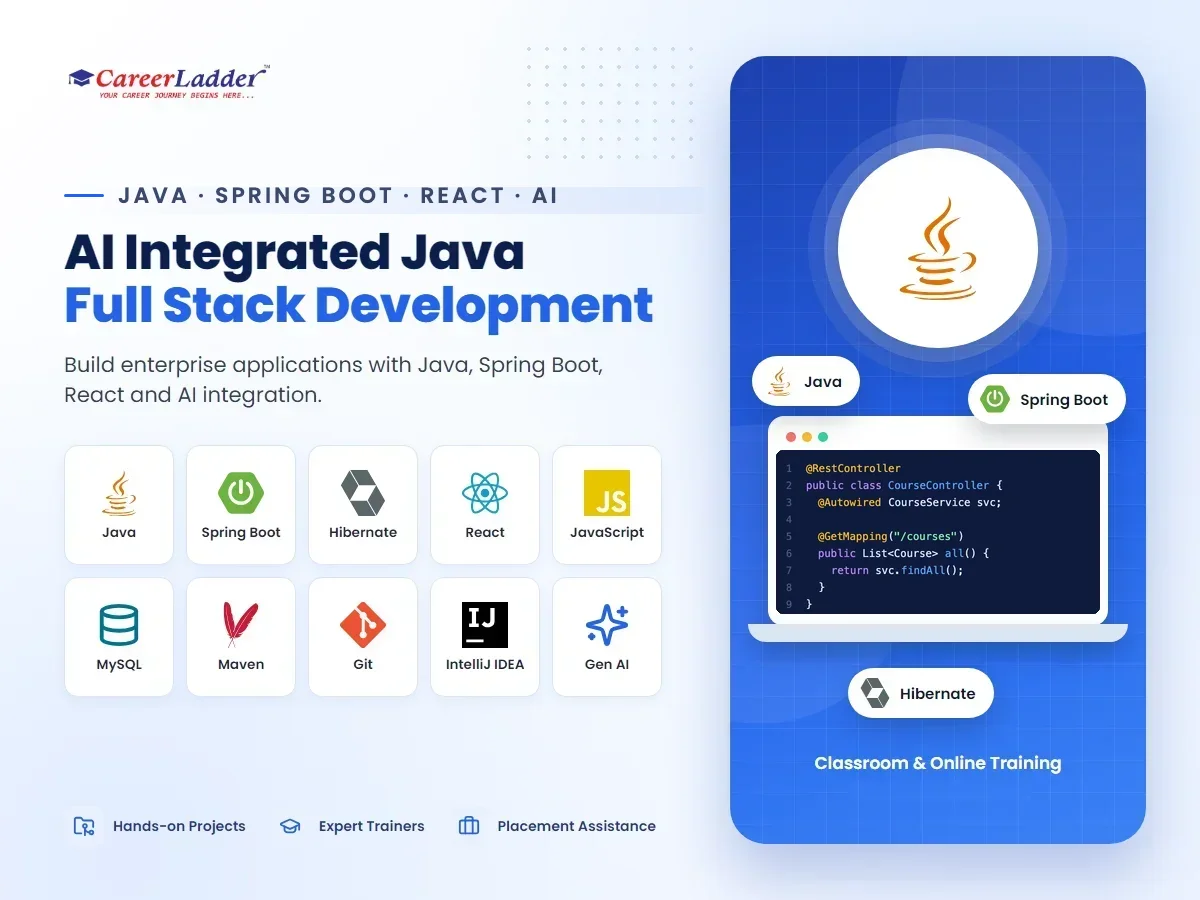
Task: Click the "Hands-on Projects" label
Action: click(x=179, y=826)
